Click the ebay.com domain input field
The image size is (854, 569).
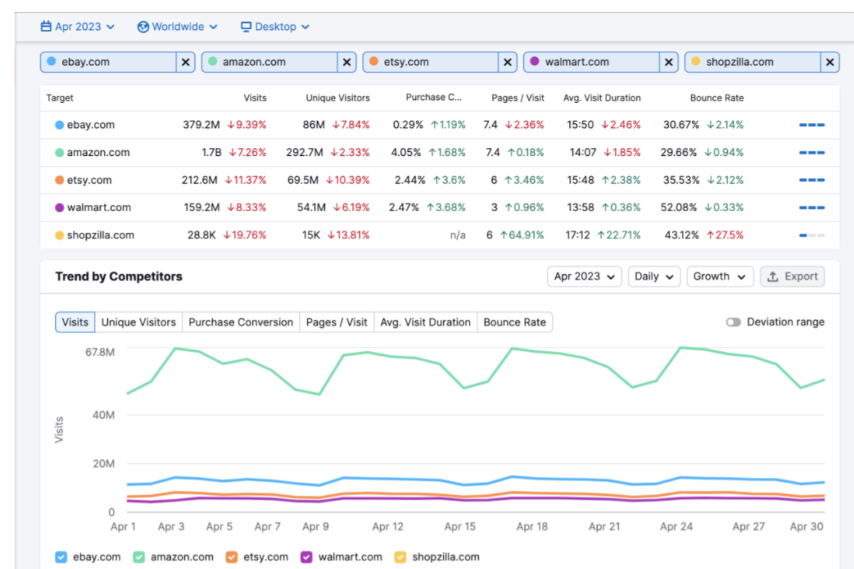(x=108, y=62)
